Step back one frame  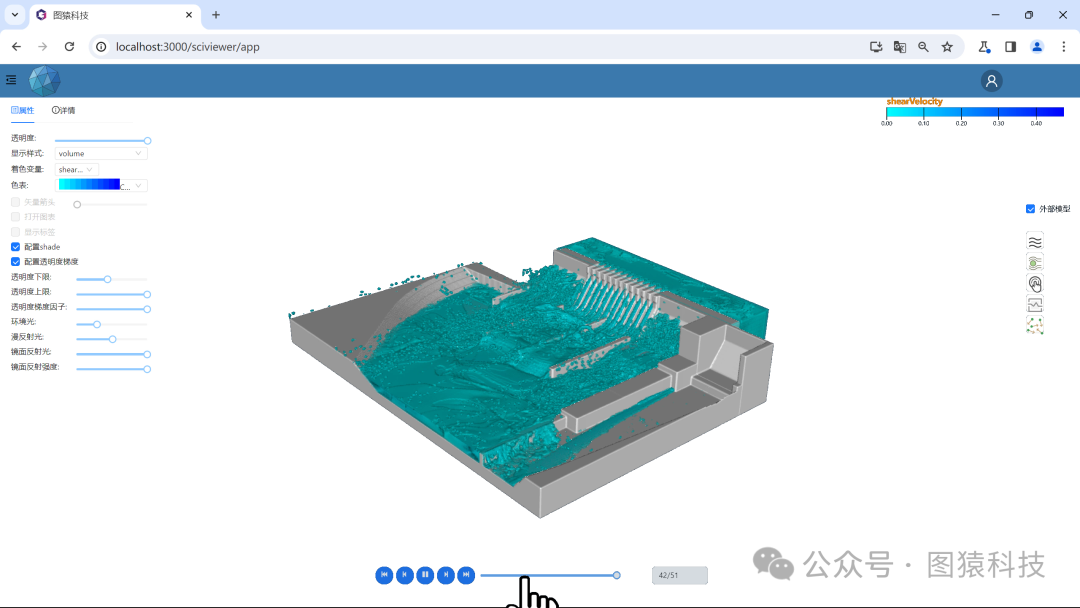click(405, 575)
